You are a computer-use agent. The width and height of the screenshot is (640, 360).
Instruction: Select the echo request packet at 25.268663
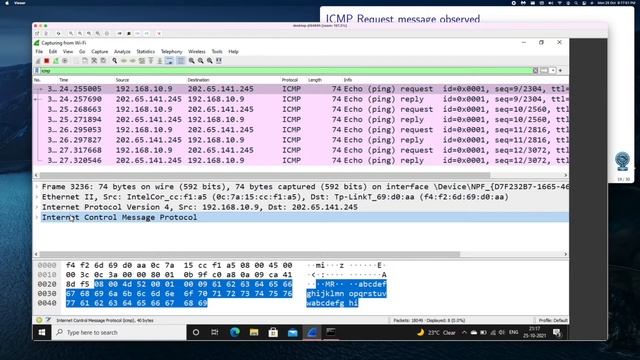click(301, 109)
